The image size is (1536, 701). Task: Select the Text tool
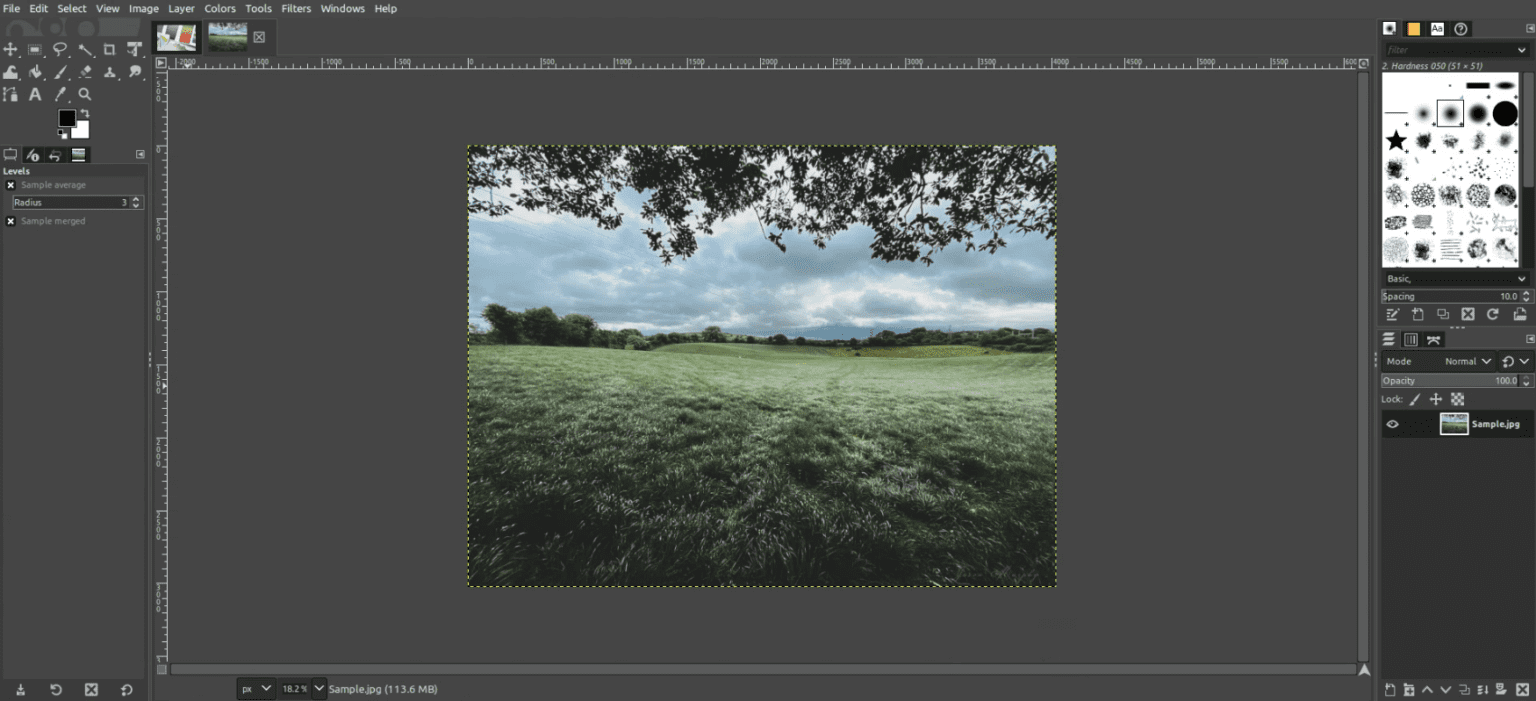point(35,94)
